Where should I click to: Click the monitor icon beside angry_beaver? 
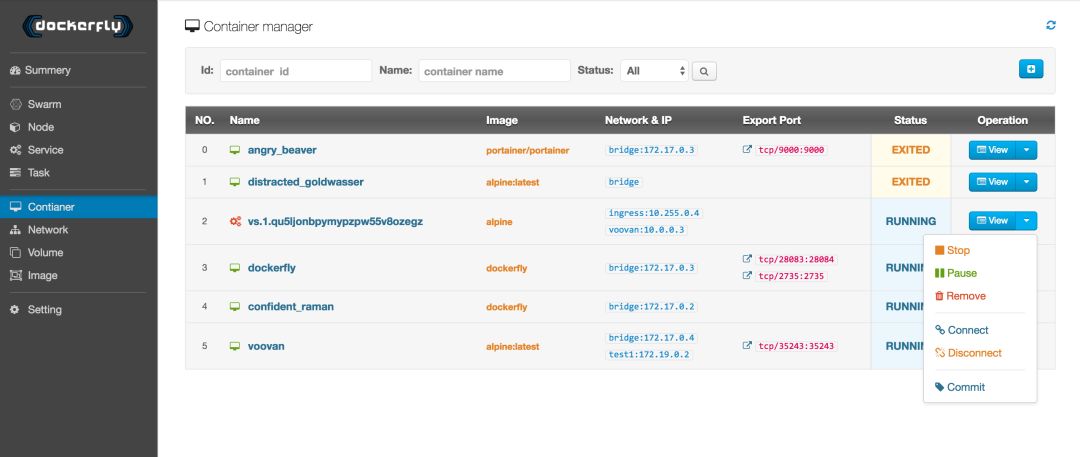235,150
